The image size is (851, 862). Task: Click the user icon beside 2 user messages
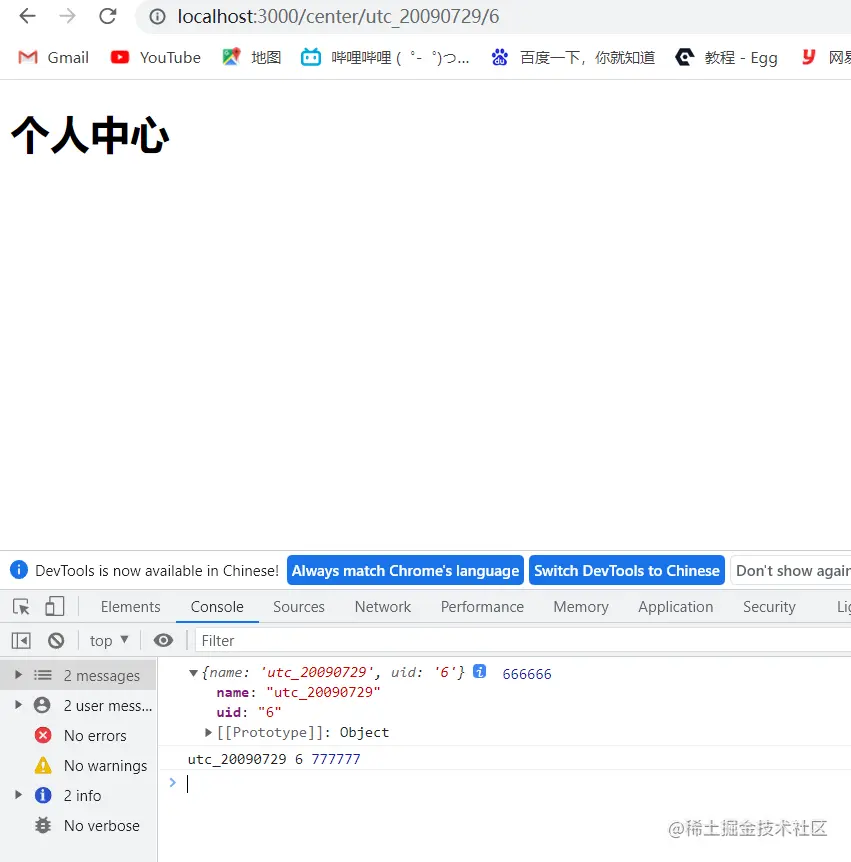(42, 705)
